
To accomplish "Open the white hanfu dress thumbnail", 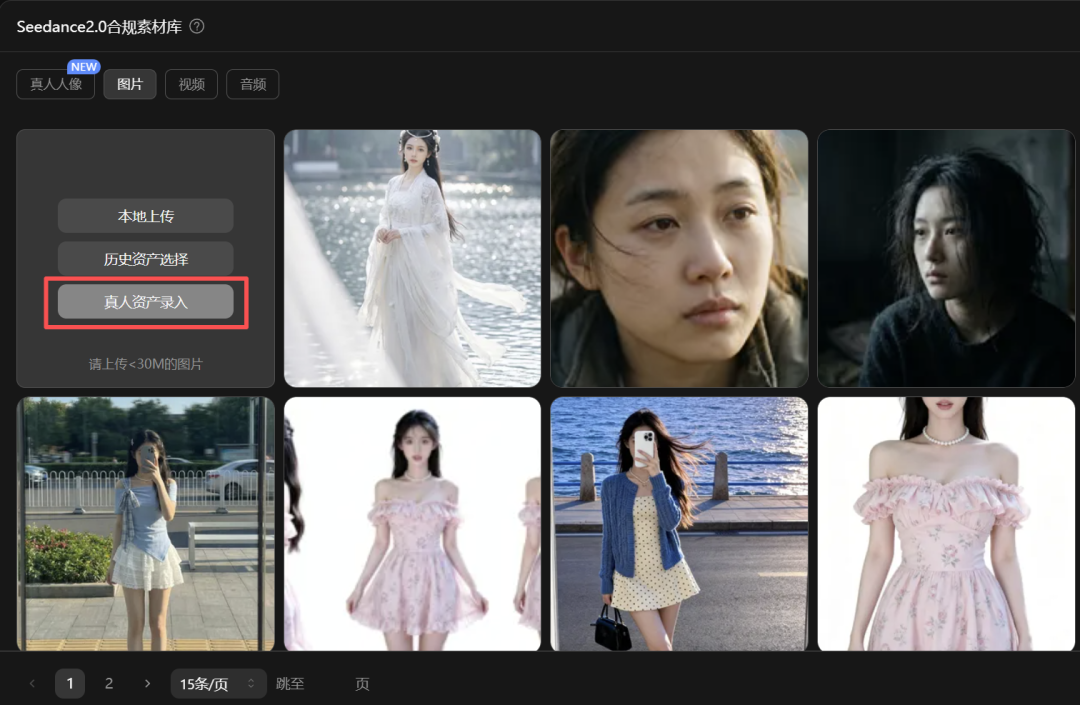I will tap(412, 258).
